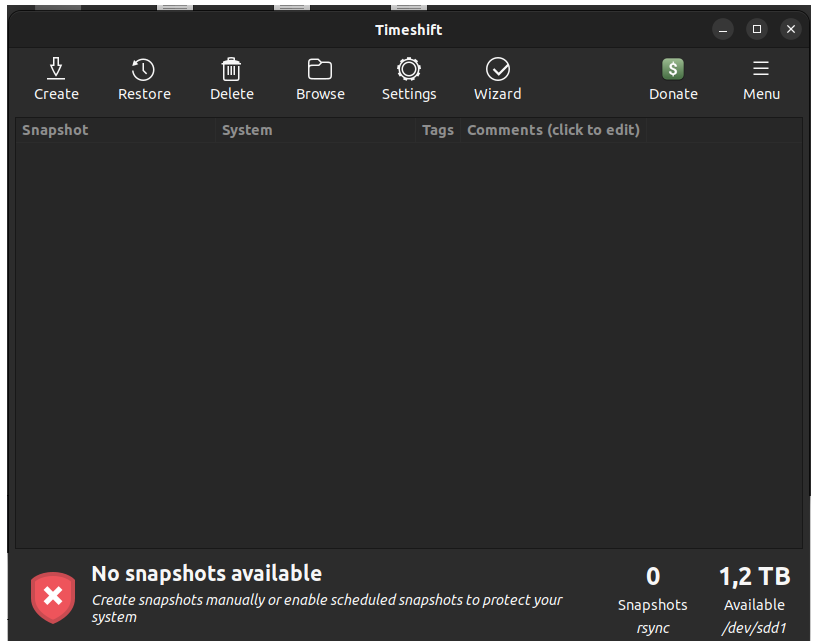Screen dimensions: 815x641
Task: Click the green Donate dollar icon
Action: tap(673, 69)
